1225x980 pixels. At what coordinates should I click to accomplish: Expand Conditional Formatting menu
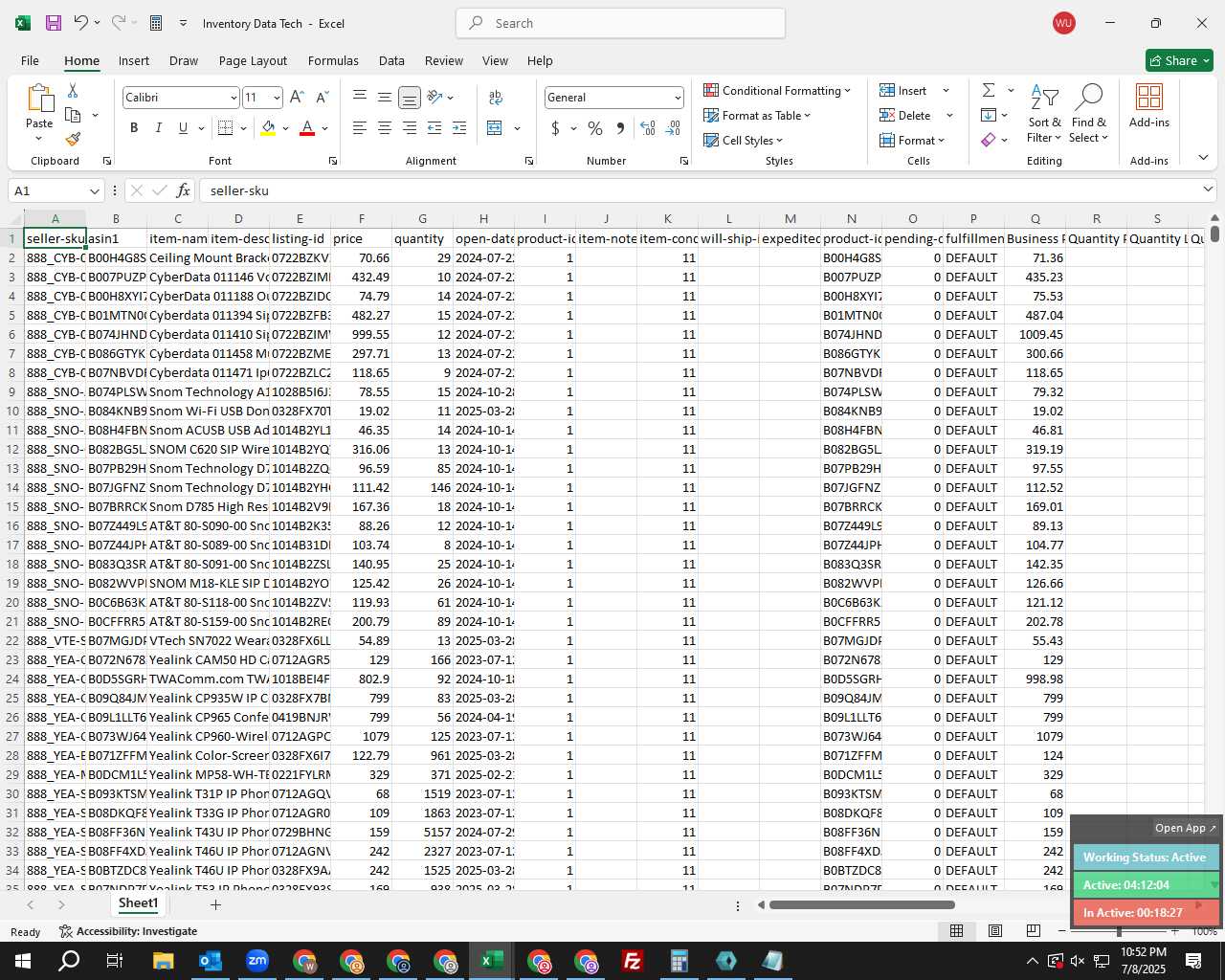tap(776, 90)
